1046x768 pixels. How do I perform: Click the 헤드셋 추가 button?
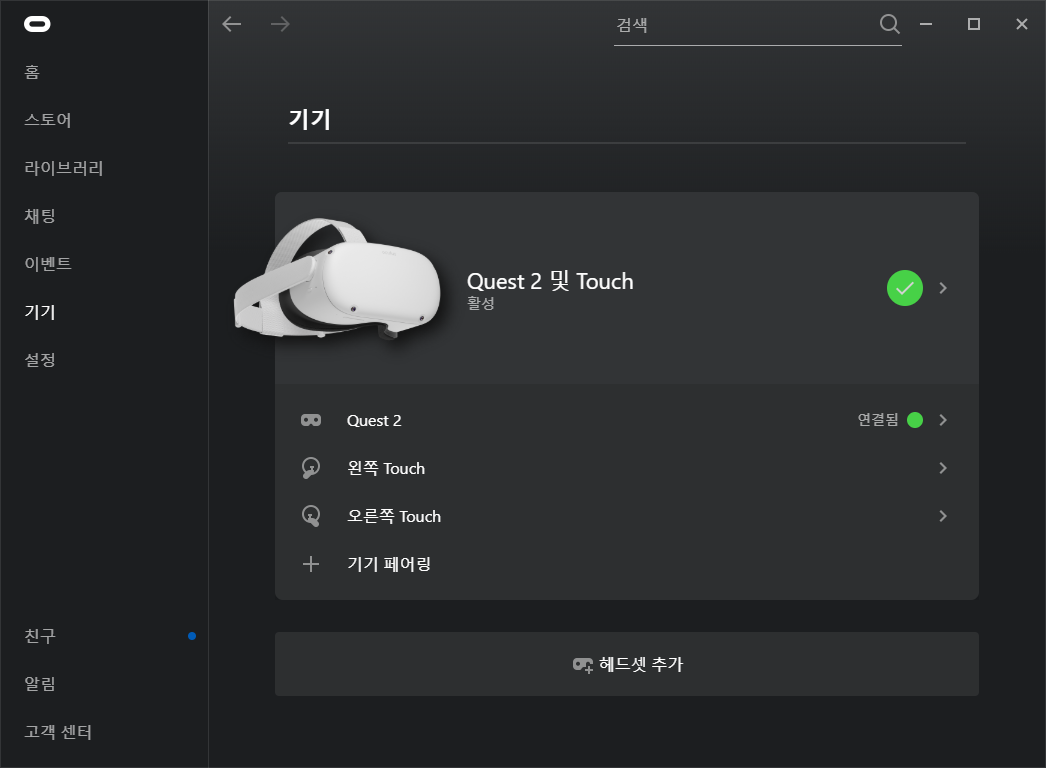click(x=626, y=664)
